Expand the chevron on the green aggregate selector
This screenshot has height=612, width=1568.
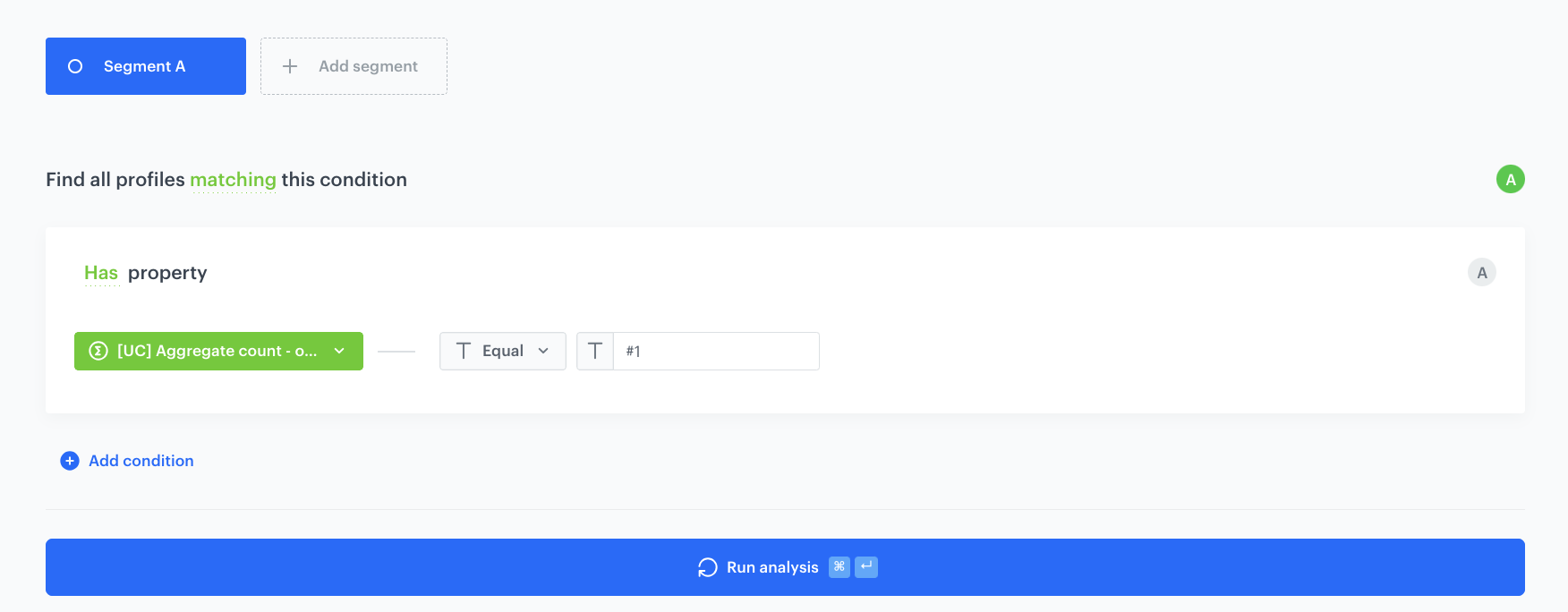click(339, 352)
